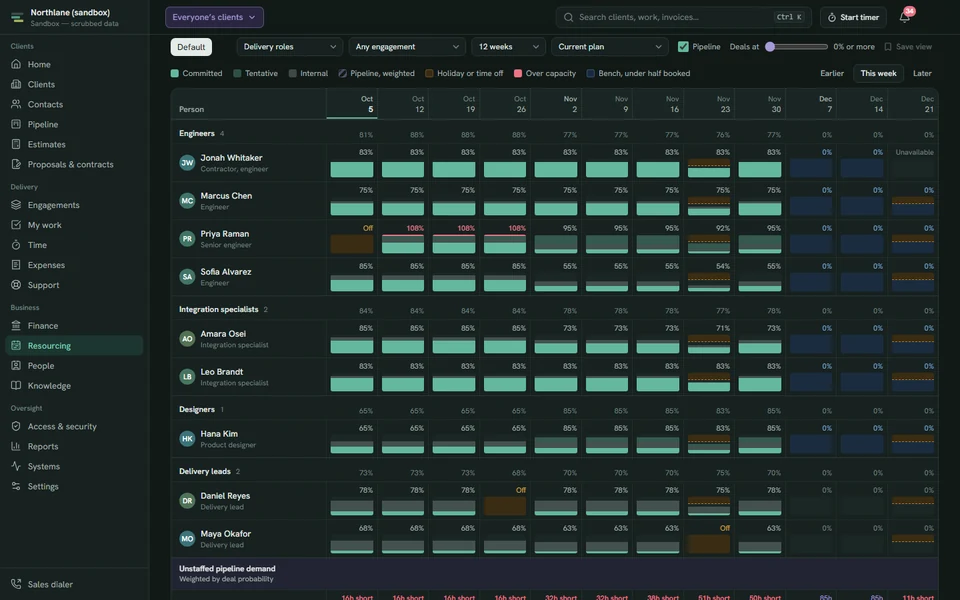This screenshot has height=600, width=960.
Task: Click the Resourcing calendar icon
Action: (16, 345)
